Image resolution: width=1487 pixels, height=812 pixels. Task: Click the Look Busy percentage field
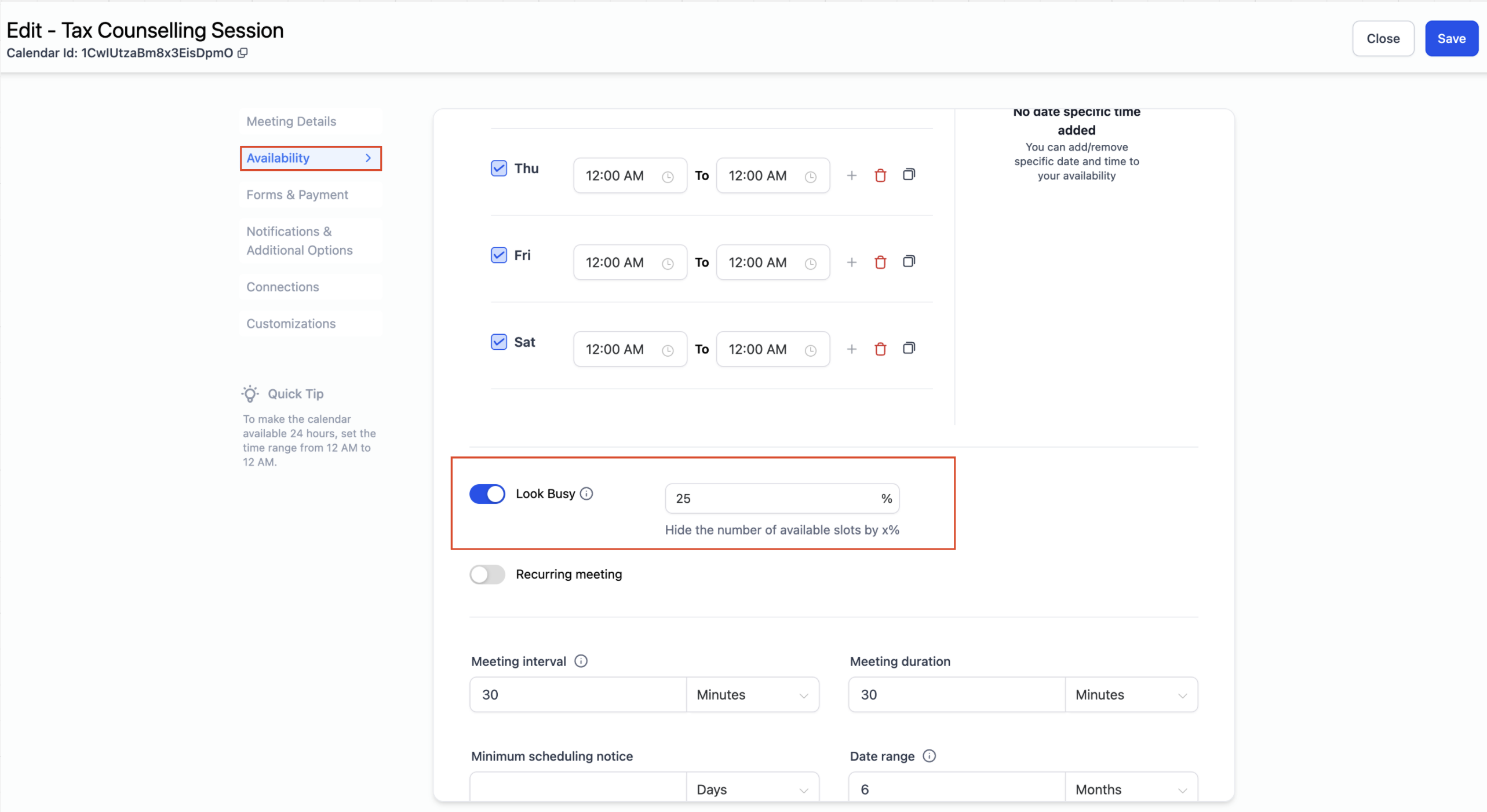[x=771, y=499]
